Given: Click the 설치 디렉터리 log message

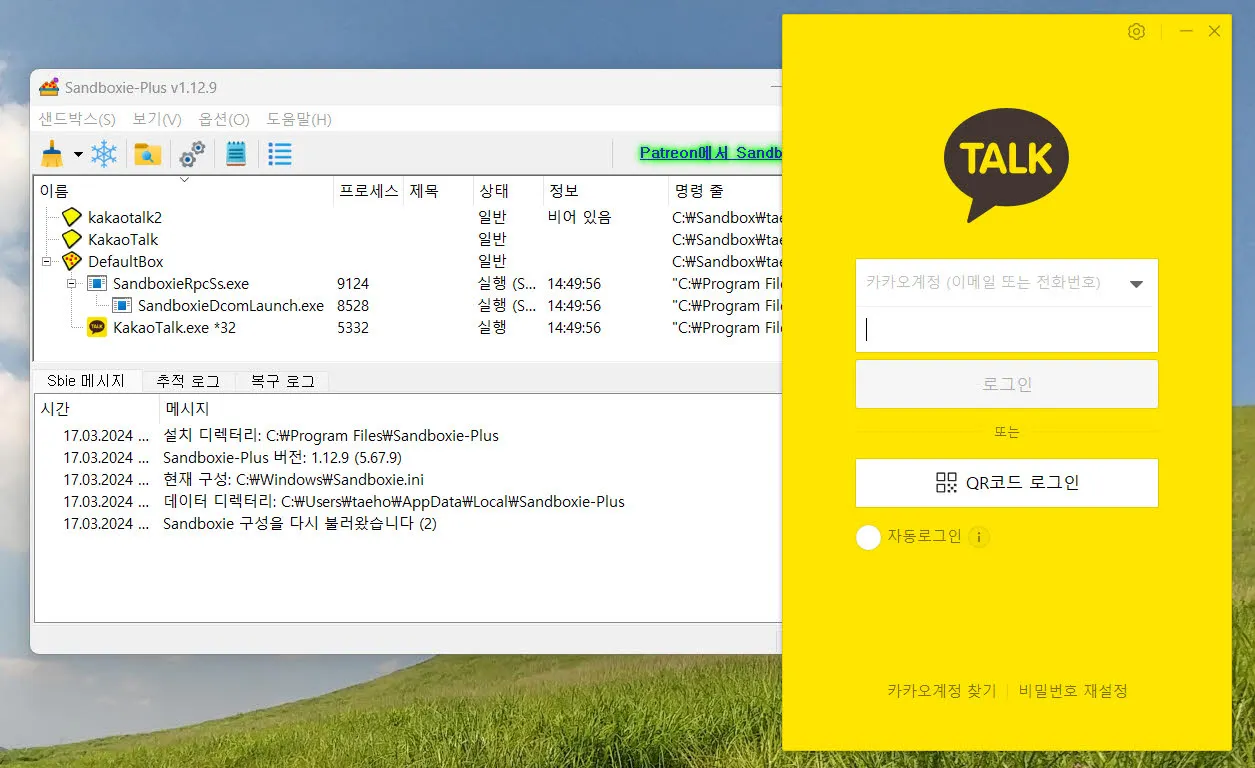Looking at the screenshot, I should click(x=331, y=436).
